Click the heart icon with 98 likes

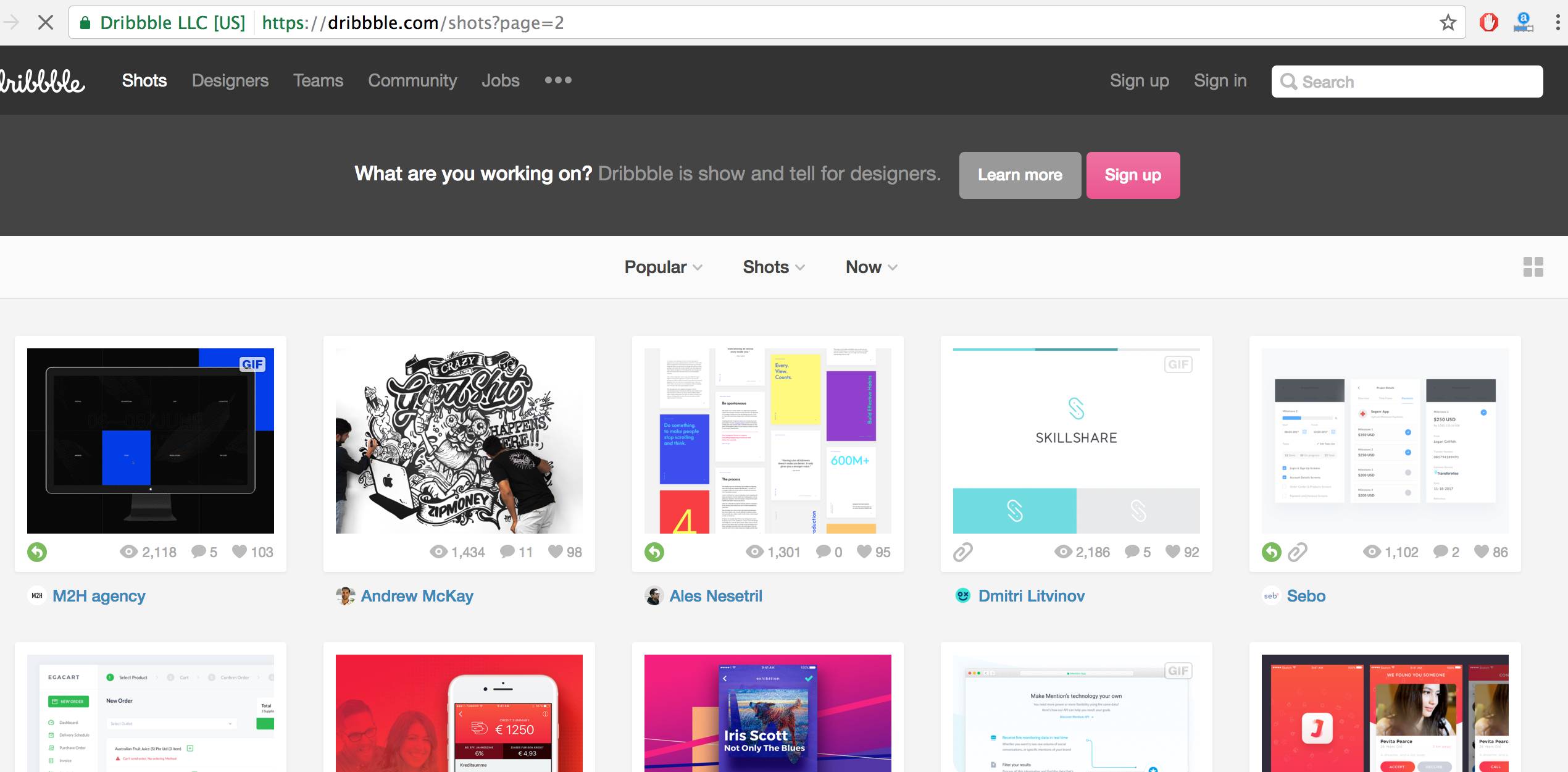coord(556,552)
